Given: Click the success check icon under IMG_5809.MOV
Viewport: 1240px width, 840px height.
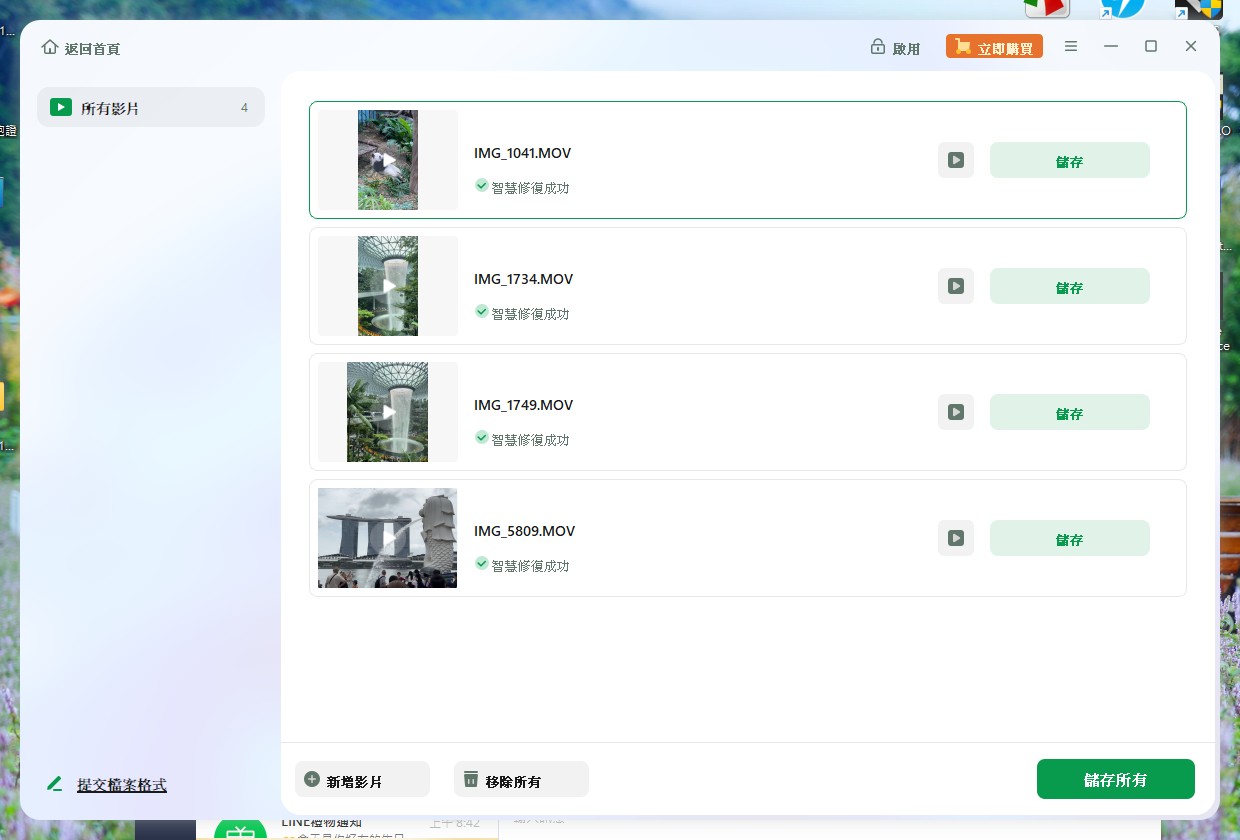Looking at the screenshot, I should tap(481, 564).
